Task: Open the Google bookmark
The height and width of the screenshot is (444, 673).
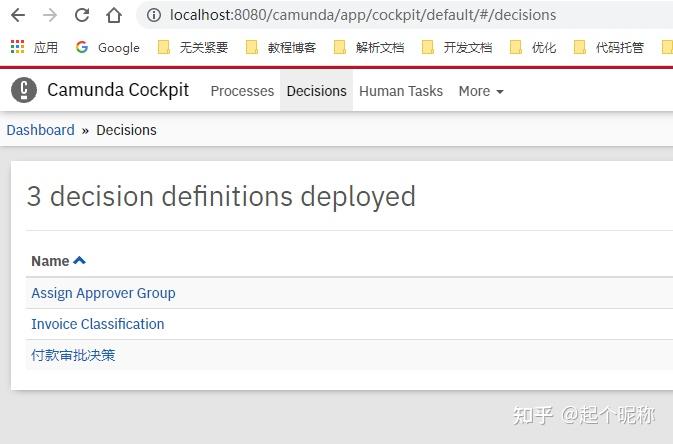Action: point(107,47)
